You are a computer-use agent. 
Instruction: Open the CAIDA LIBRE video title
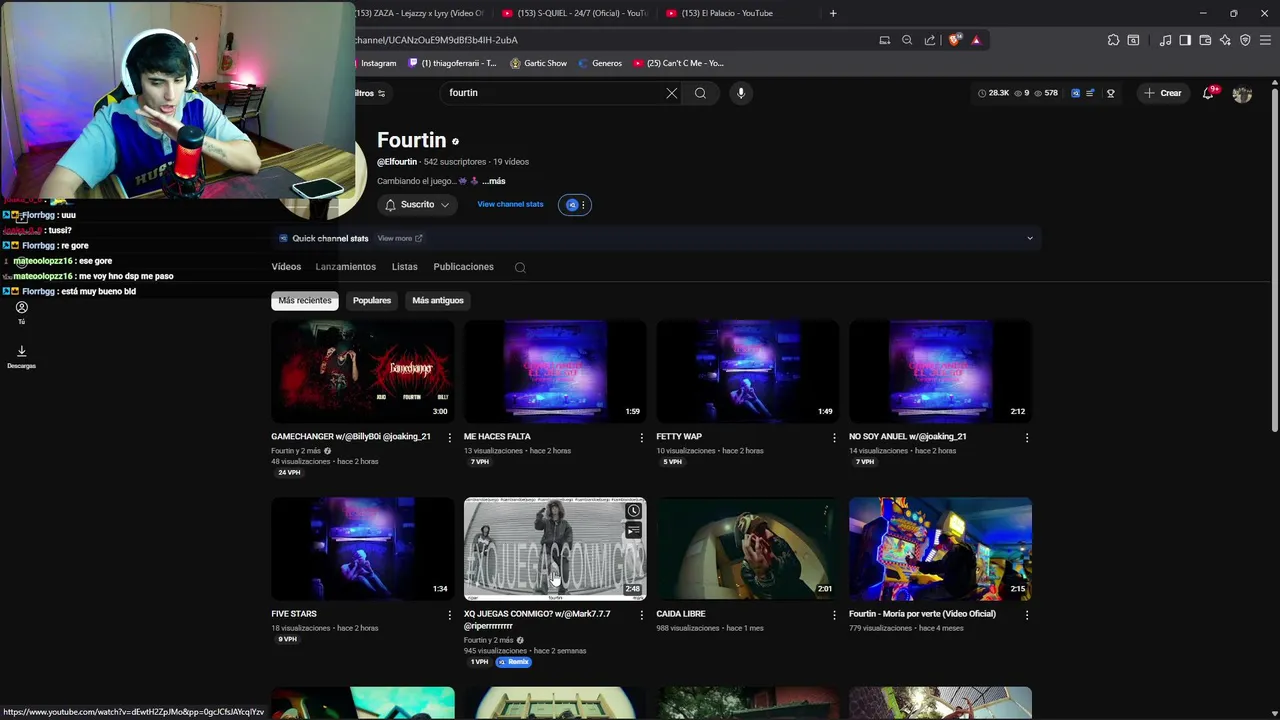pyautogui.click(x=681, y=614)
